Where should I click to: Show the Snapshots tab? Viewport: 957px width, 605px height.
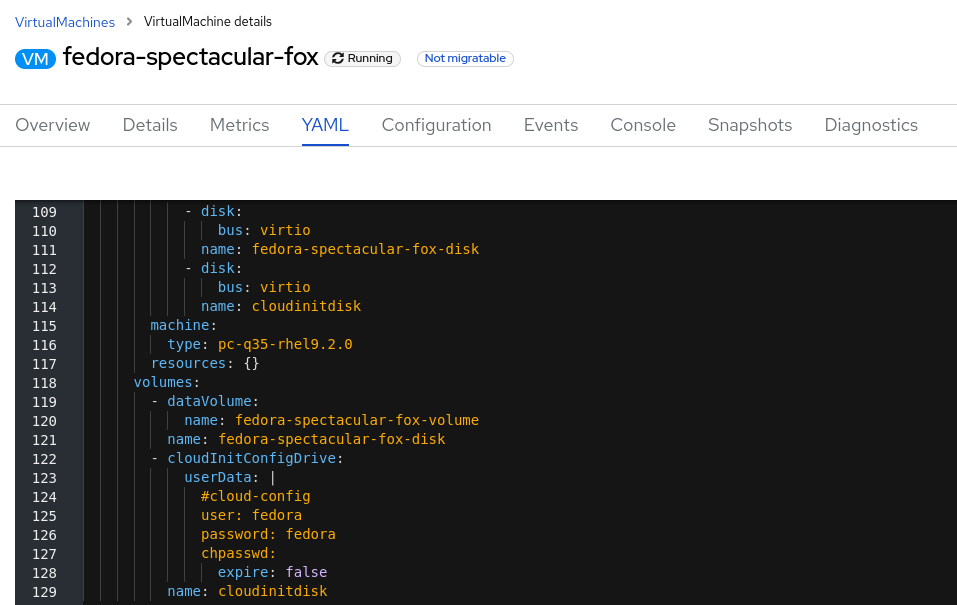(750, 125)
